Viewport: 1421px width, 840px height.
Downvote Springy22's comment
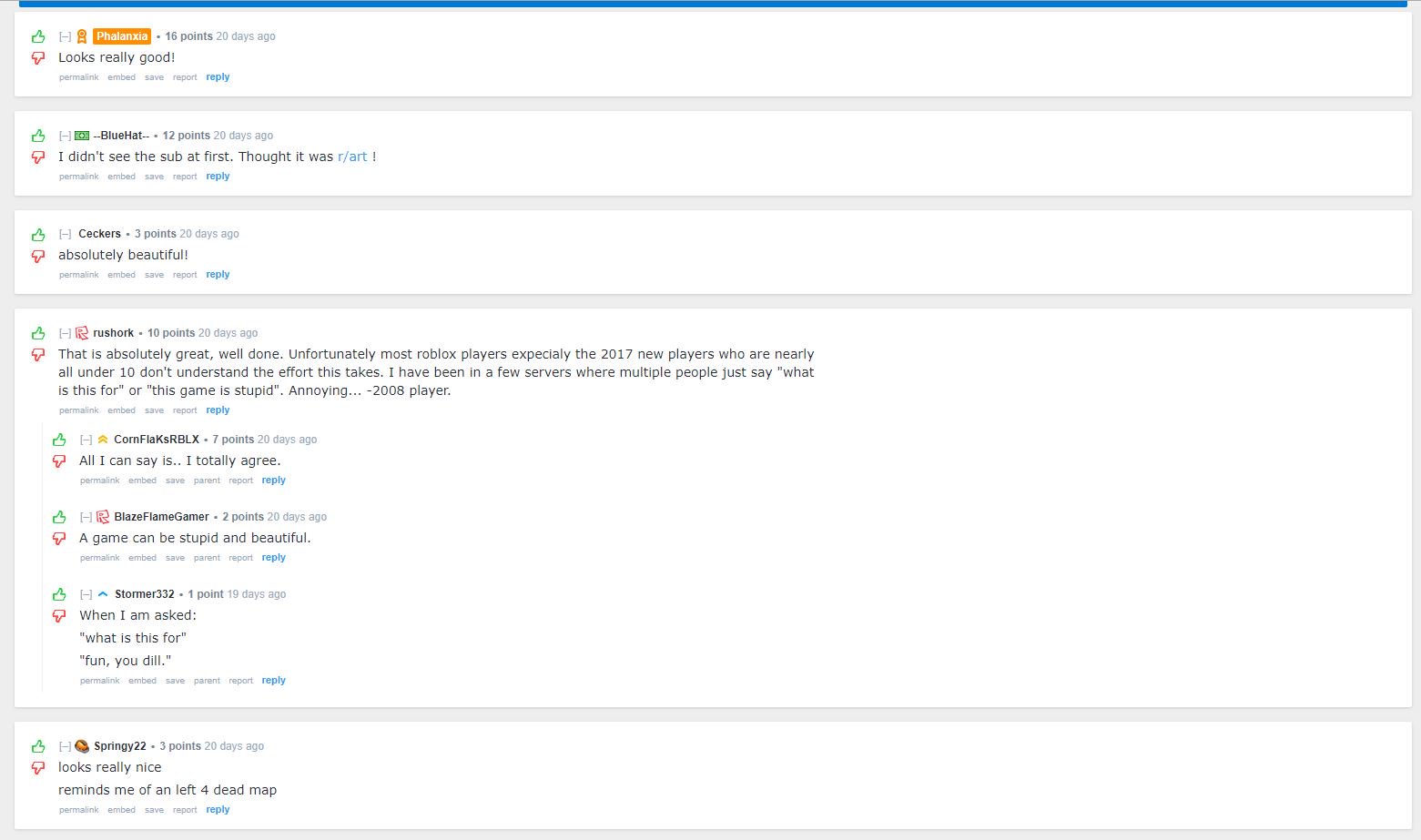click(x=37, y=767)
